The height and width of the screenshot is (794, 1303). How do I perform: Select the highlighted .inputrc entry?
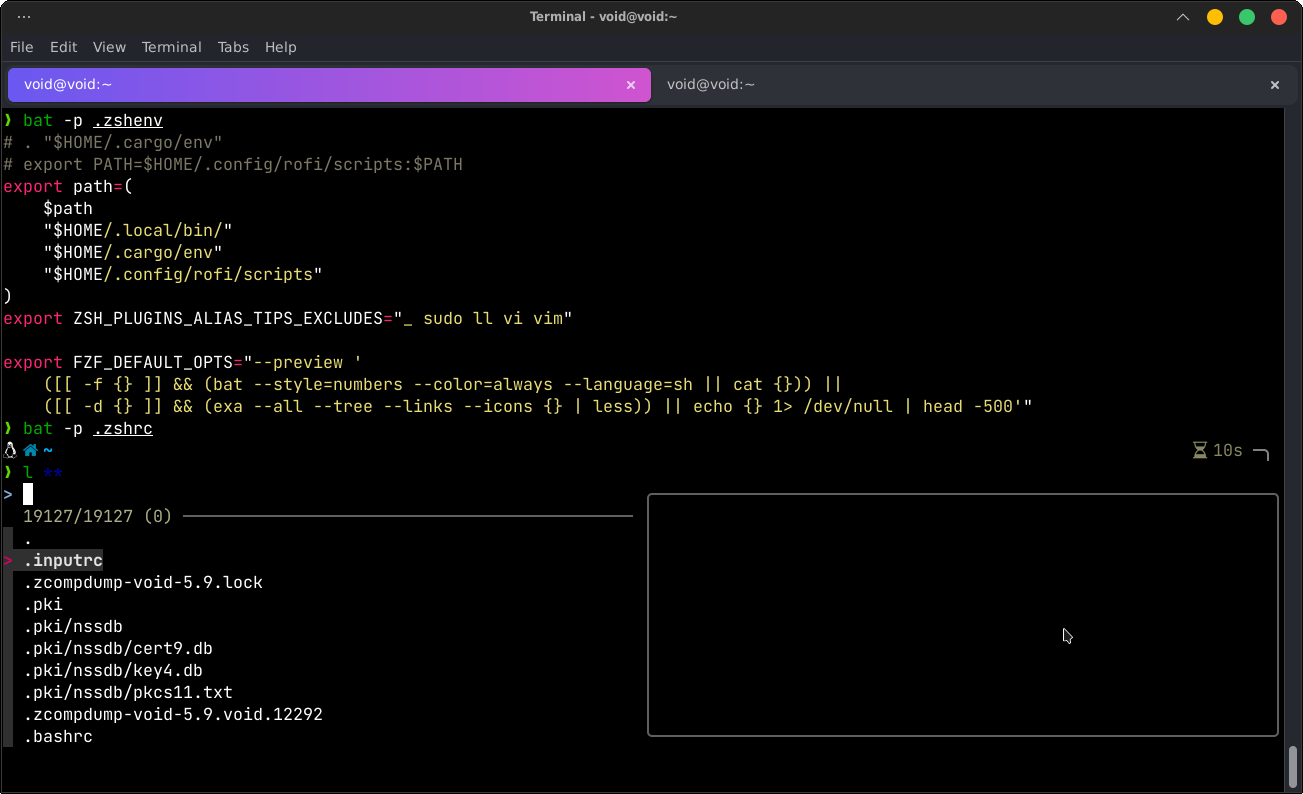click(x=63, y=560)
